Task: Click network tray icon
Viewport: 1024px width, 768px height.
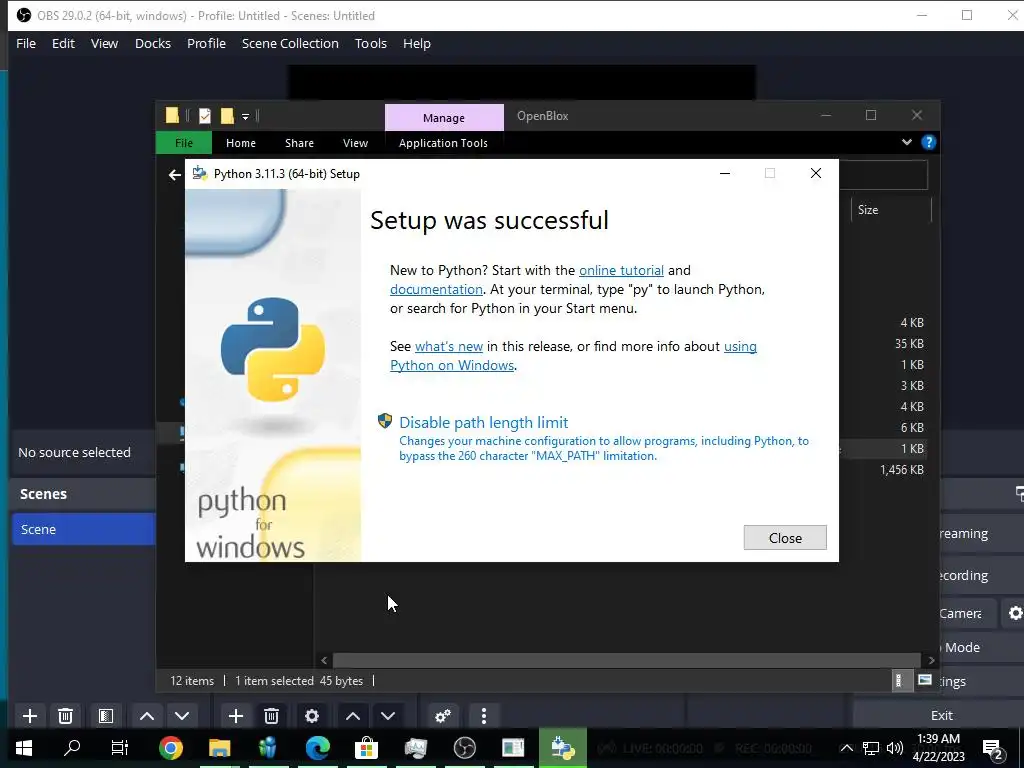Action: click(x=871, y=748)
